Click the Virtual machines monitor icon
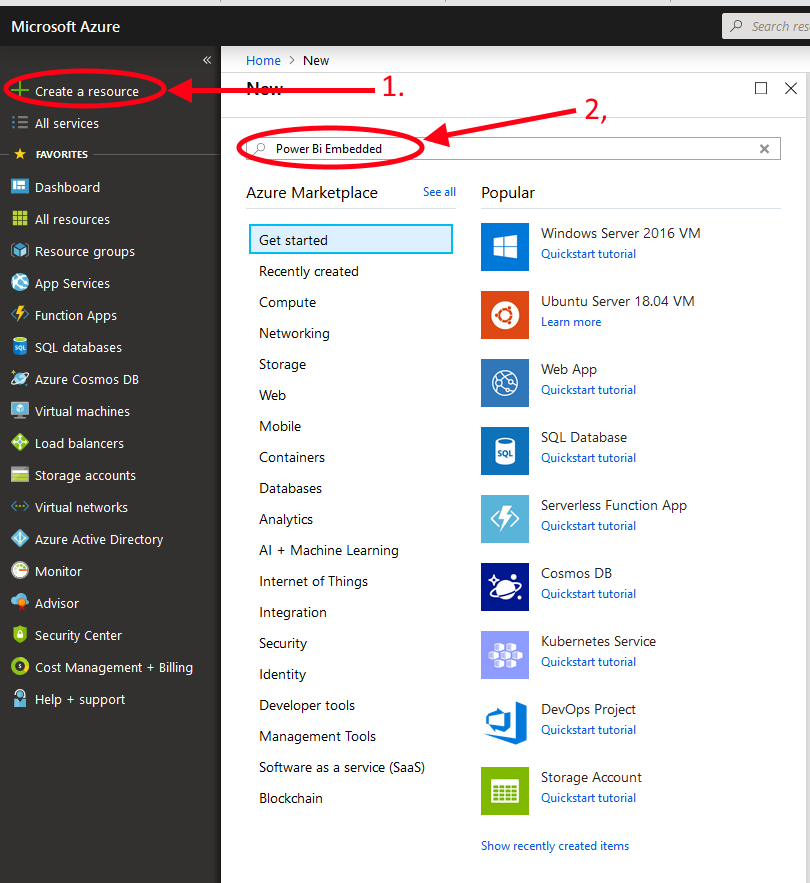The image size is (810, 883). click(x=20, y=411)
